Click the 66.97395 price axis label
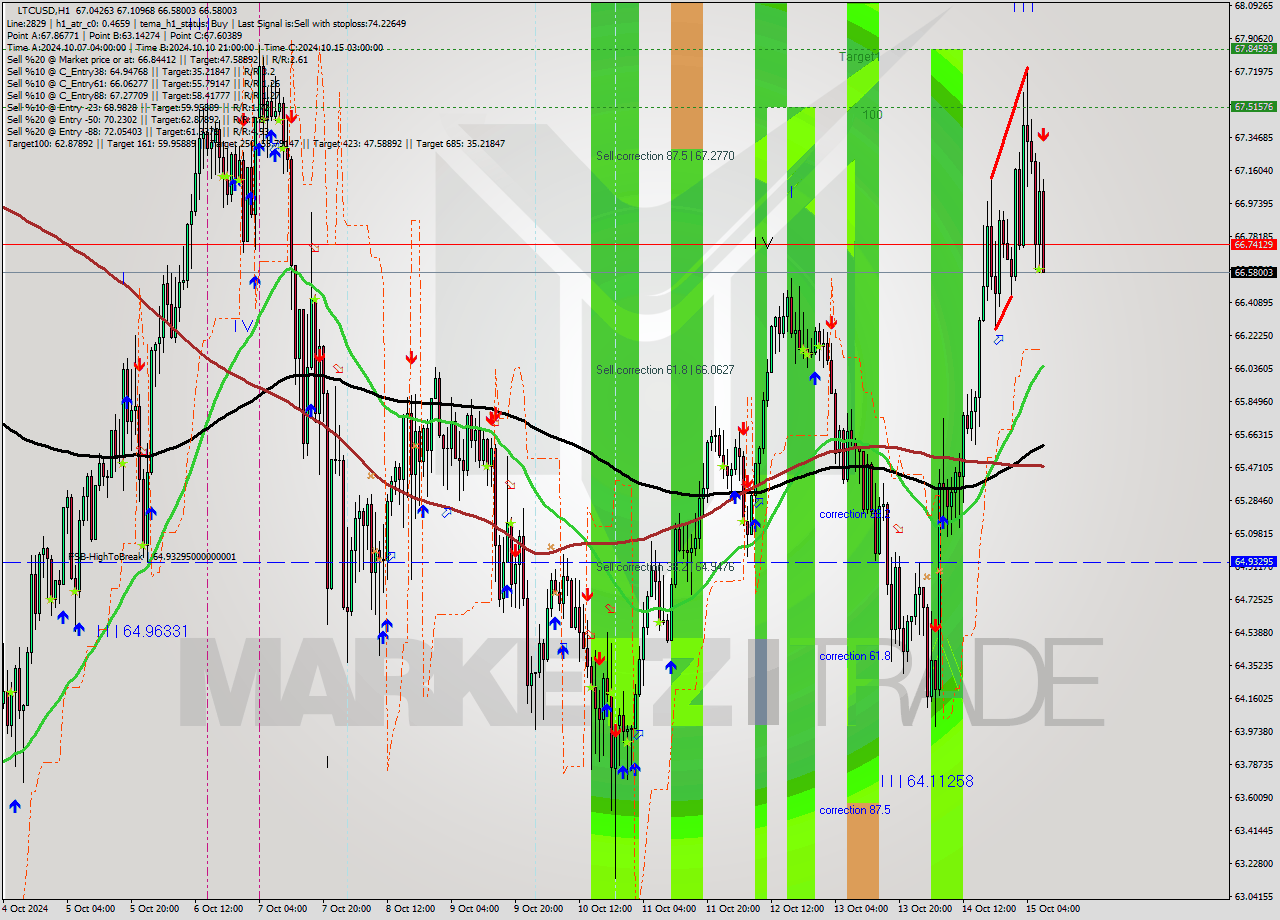 pos(1253,203)
